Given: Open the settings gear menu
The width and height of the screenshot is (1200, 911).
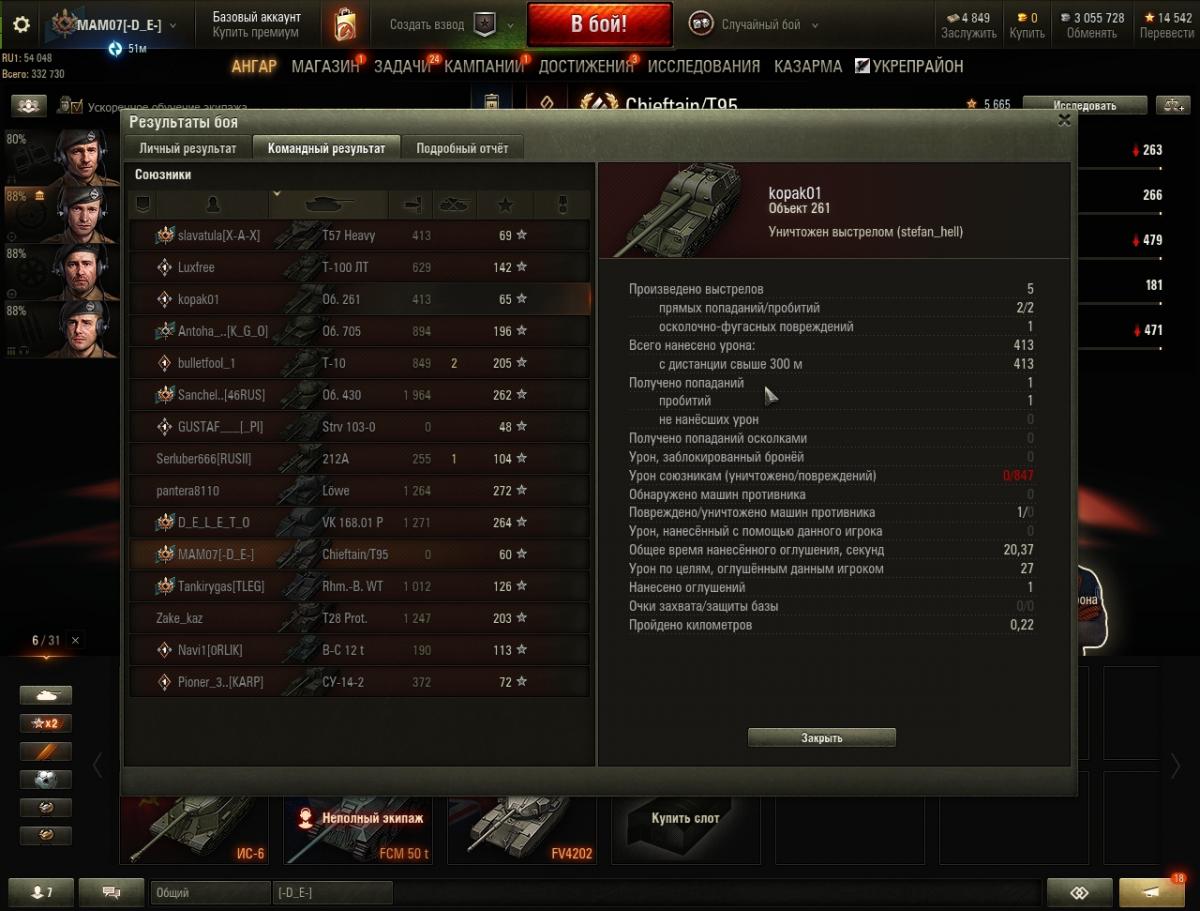Looking at the screenshot, I should 21,25.
